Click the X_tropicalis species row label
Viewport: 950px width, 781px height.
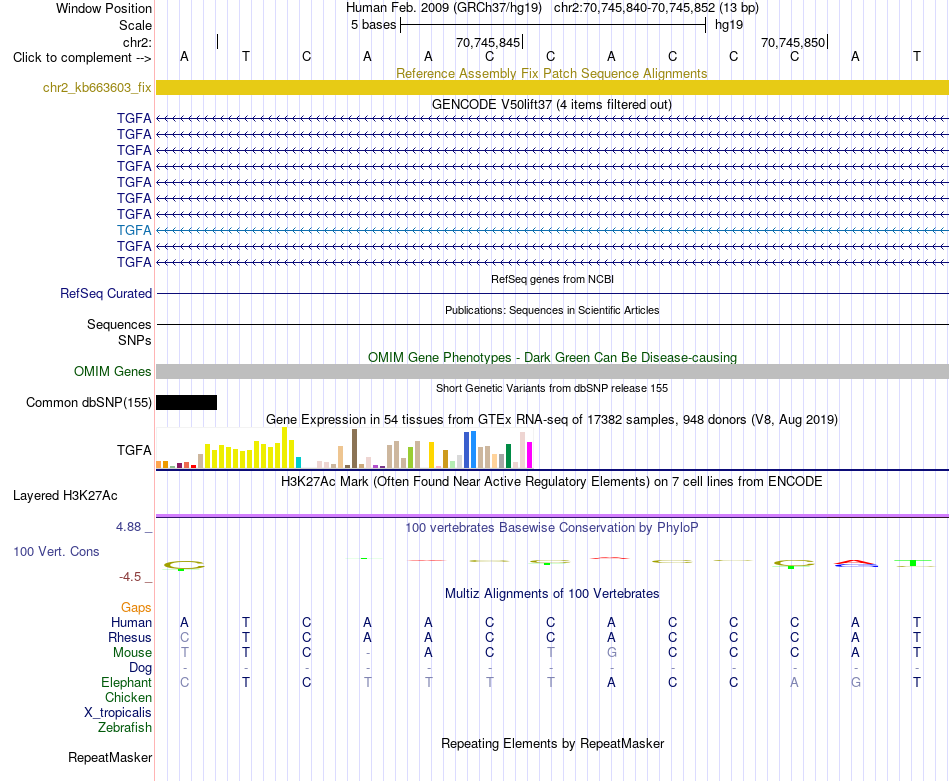coord(118,713)
